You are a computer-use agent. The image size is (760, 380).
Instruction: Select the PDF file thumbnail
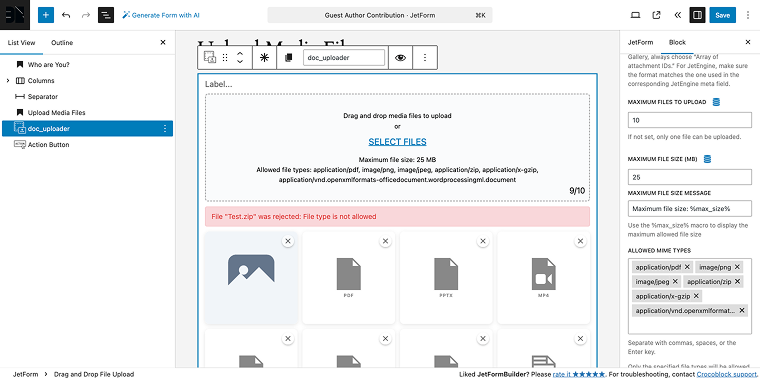pyautogui.click(x=348, y=278)
